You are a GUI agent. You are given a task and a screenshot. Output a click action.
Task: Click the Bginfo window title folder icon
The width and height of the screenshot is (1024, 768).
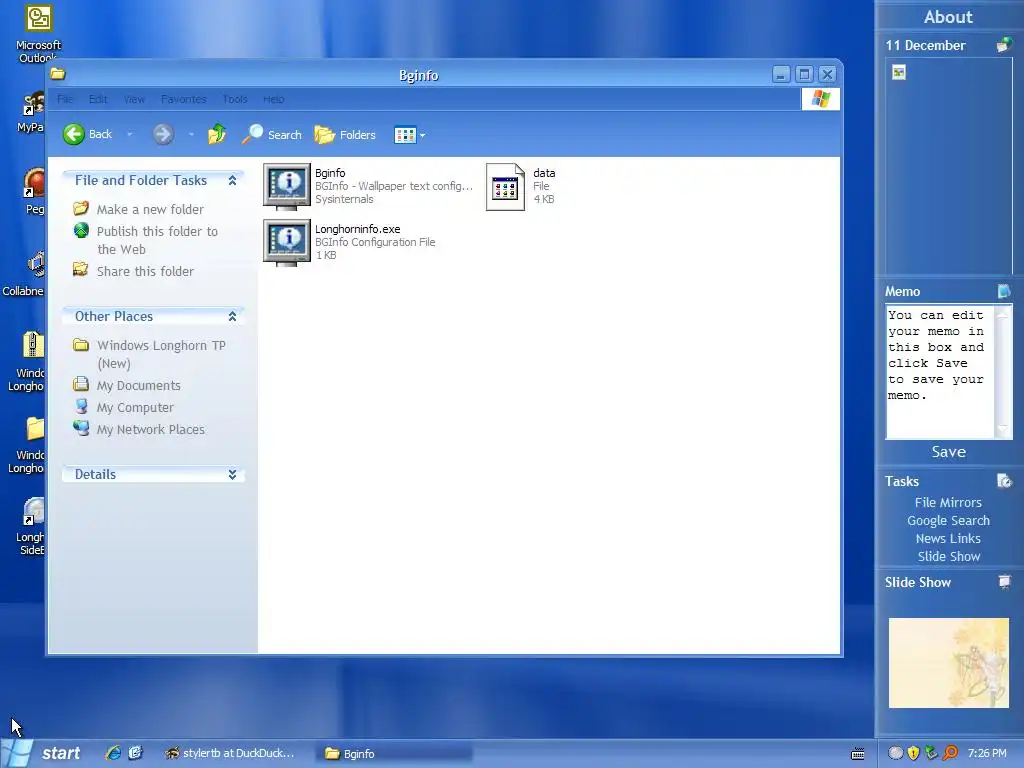(58, 74)
